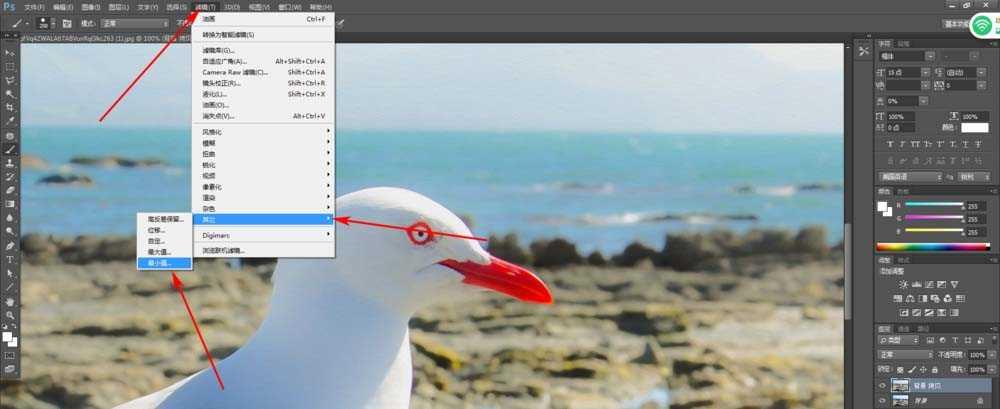Hide the 背景 拷贝 layer via eye icon
Screen dimensions: 1000x409
click(883, 386)
